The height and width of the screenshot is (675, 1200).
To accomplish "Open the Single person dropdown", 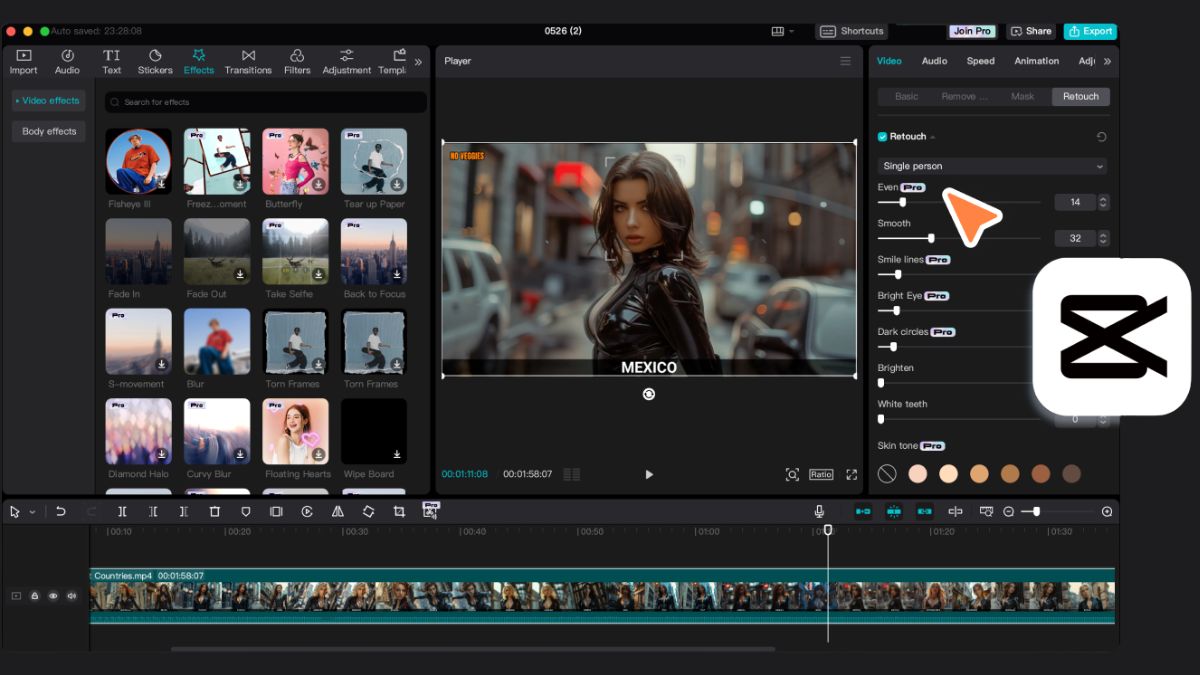I will [993, 166].
